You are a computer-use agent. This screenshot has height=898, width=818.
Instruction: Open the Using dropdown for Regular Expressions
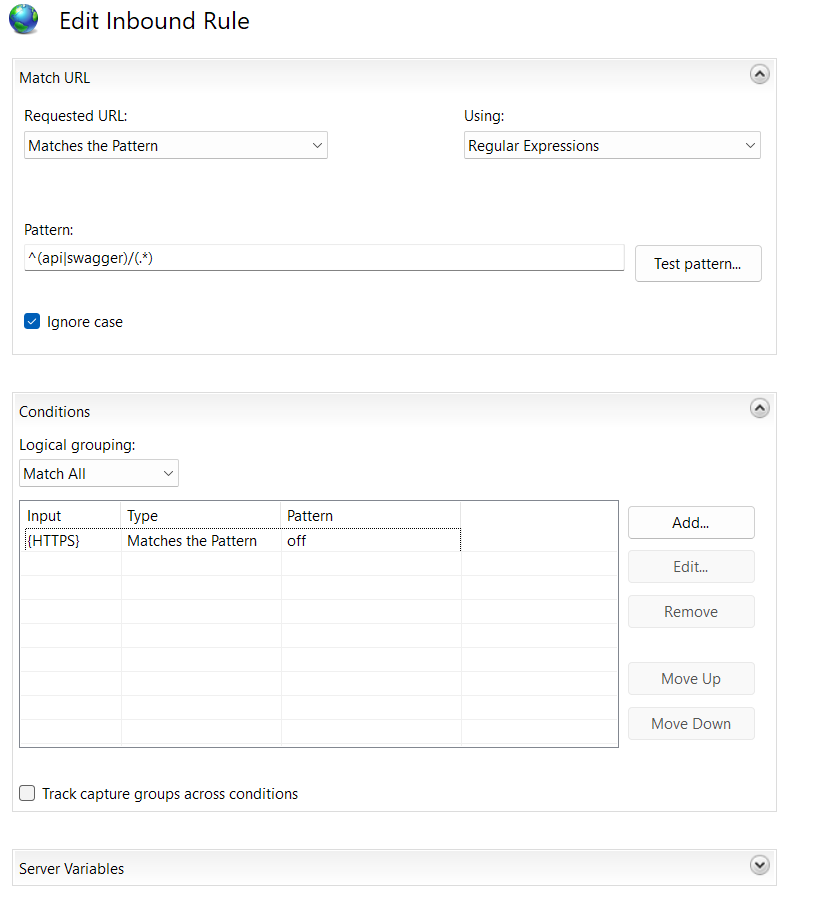click(612, 145)
